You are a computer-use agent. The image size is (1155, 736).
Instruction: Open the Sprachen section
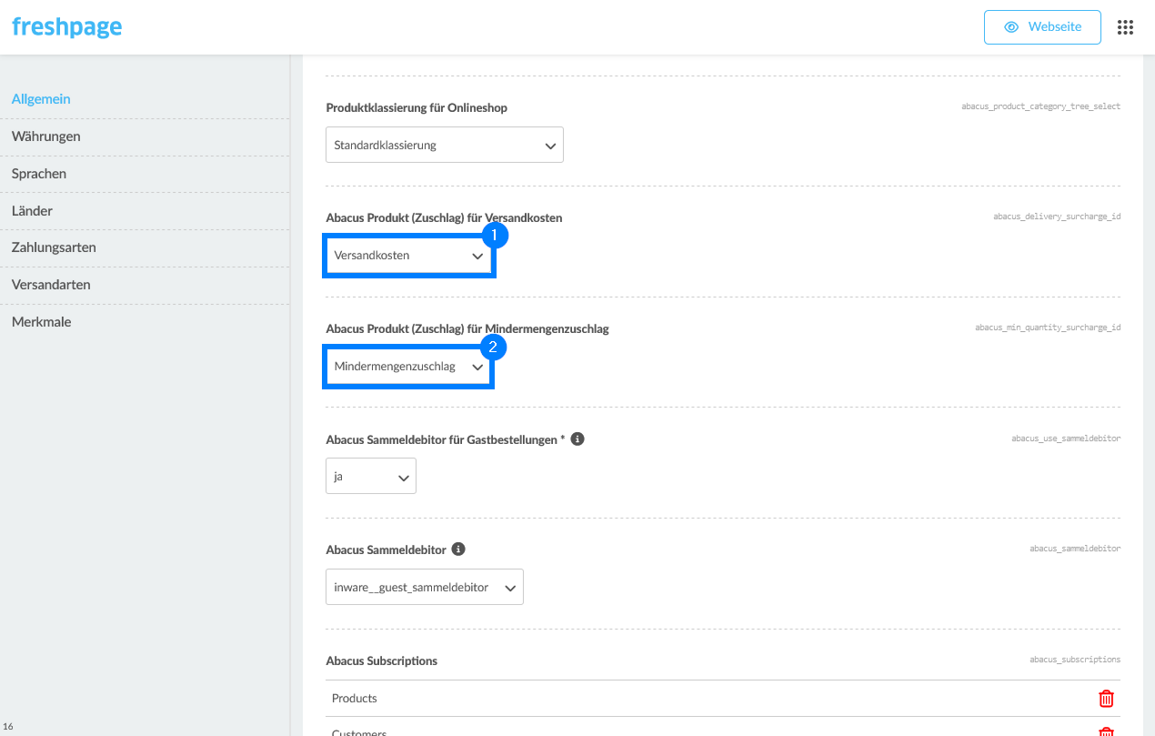(x=39, y=174)
